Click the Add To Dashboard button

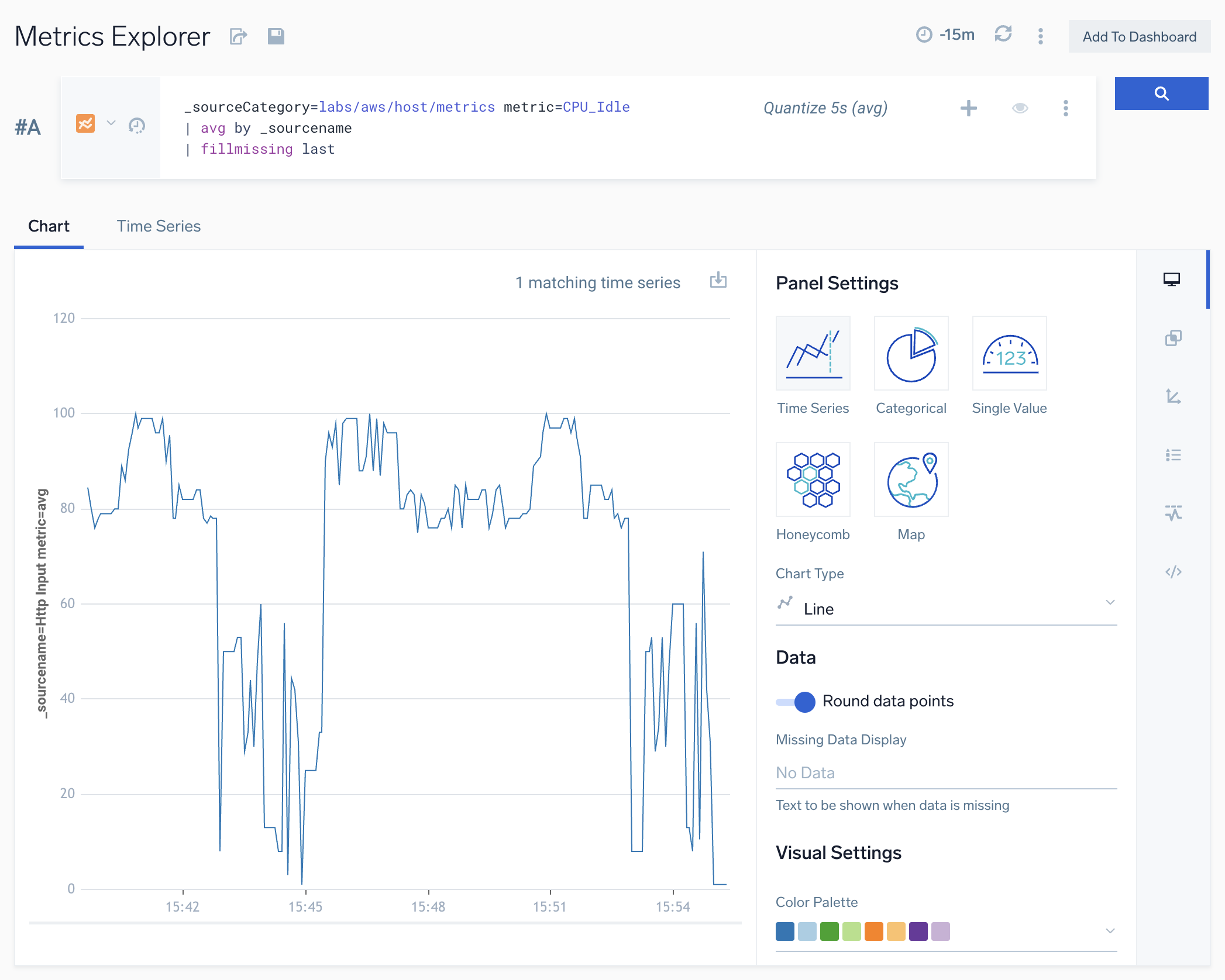tap(1138, 37)
